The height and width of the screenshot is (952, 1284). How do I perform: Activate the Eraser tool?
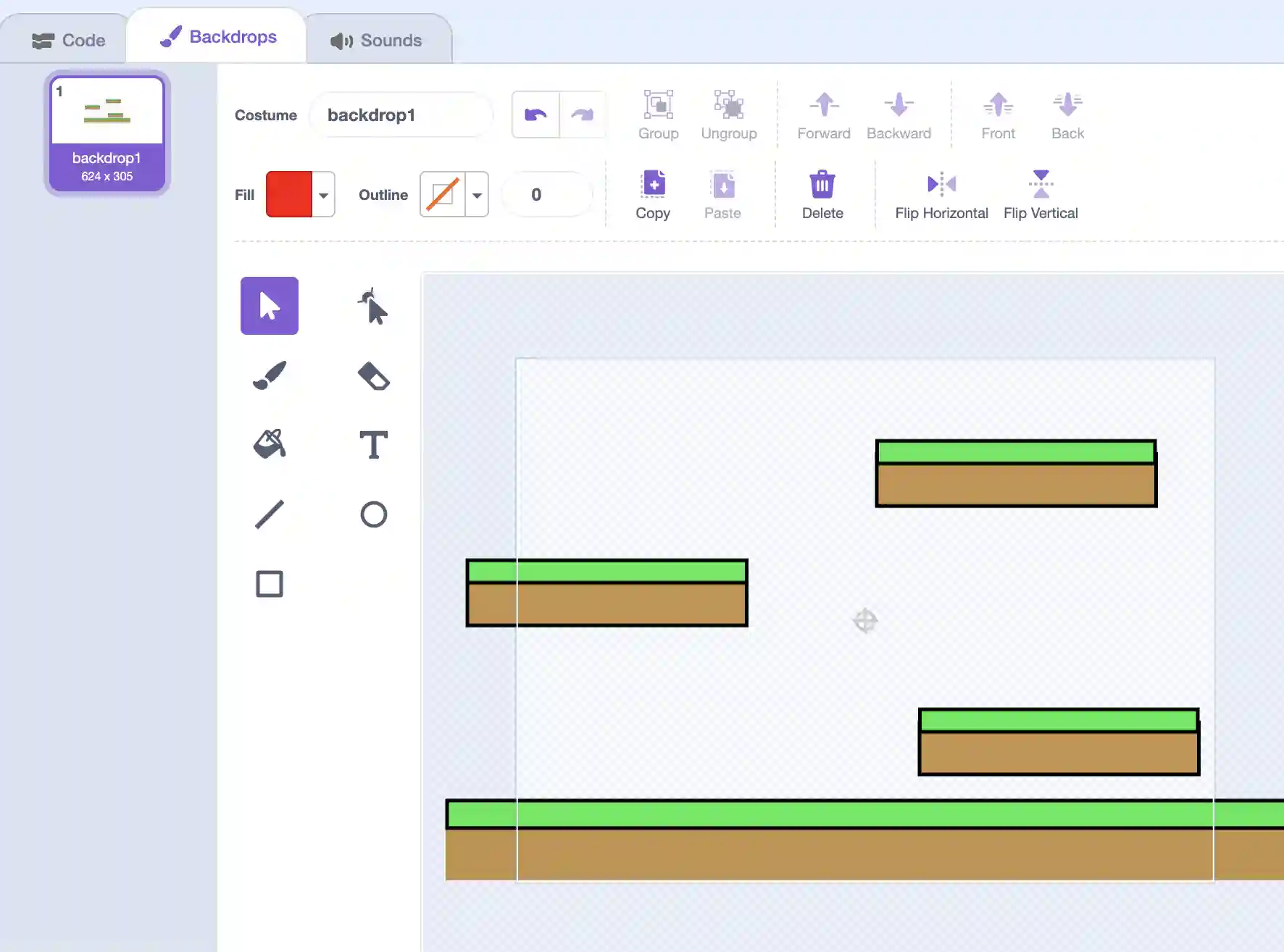[x=373, y=375]
